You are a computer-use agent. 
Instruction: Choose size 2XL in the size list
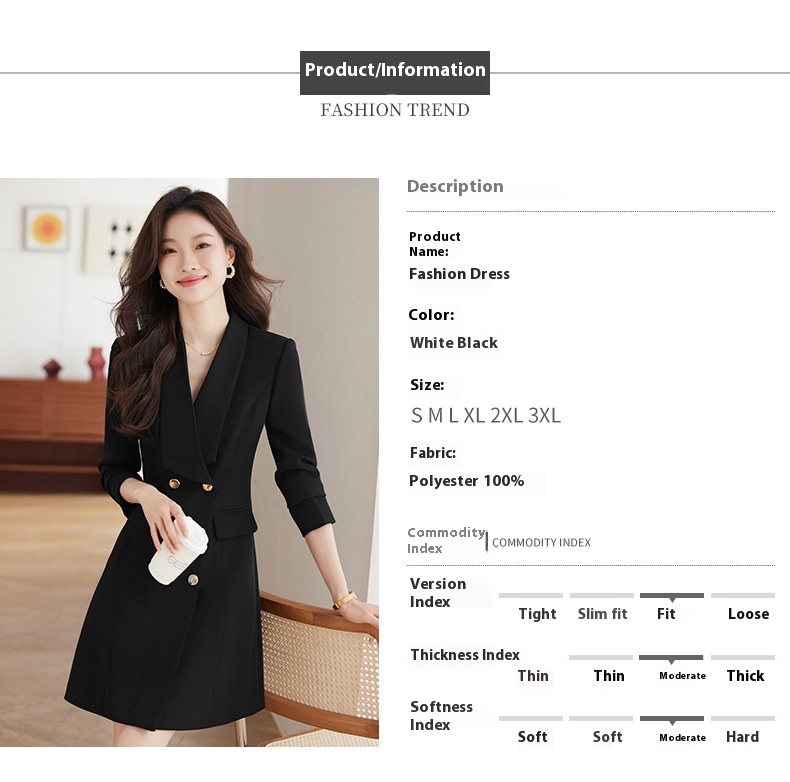pos(506,415)
